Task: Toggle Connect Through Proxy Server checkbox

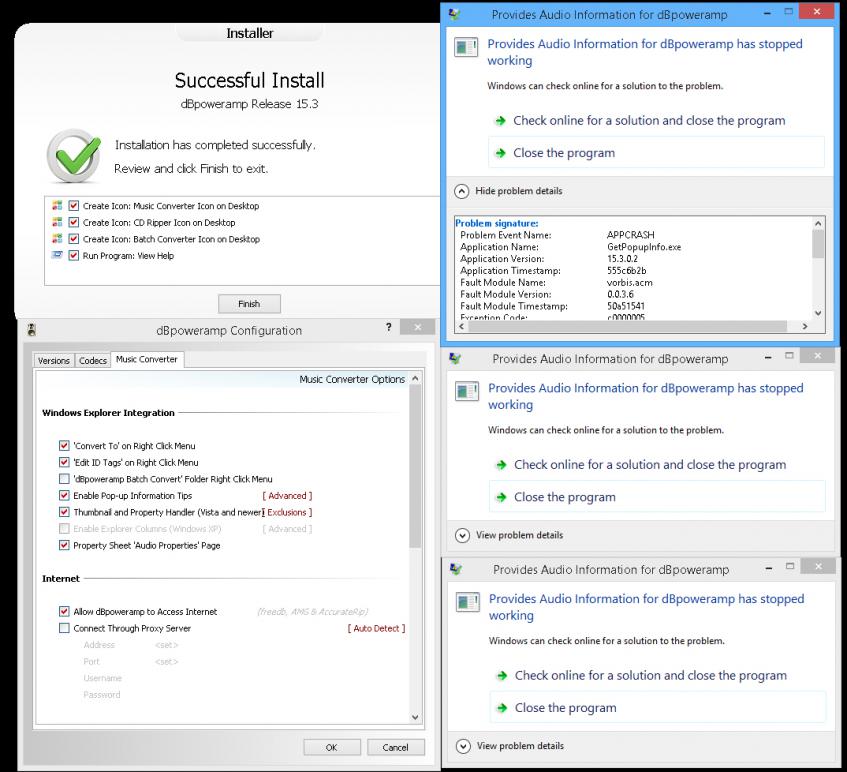Action: tap(65, 628)
